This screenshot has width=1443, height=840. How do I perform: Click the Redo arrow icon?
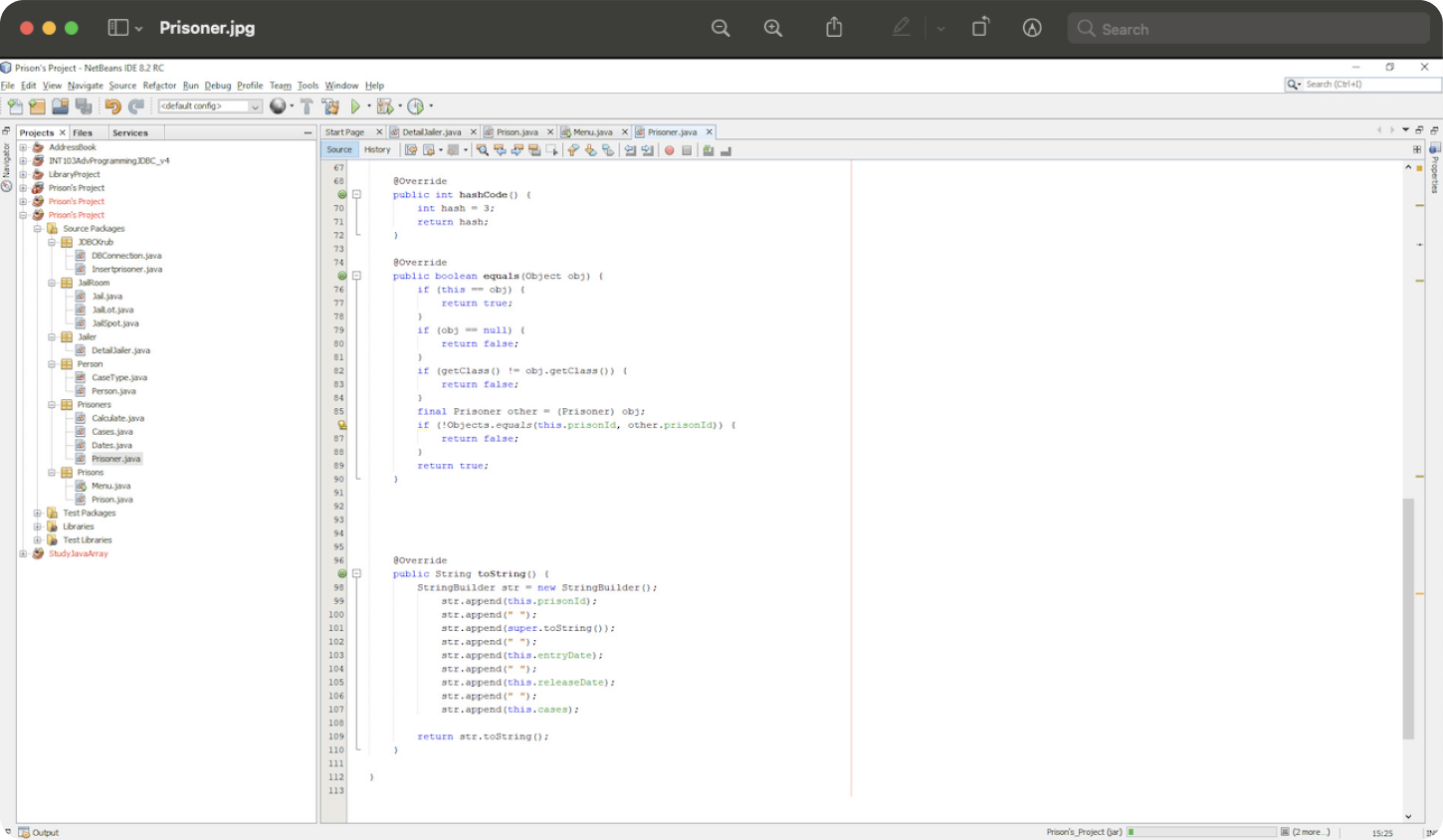coord(136,106)
